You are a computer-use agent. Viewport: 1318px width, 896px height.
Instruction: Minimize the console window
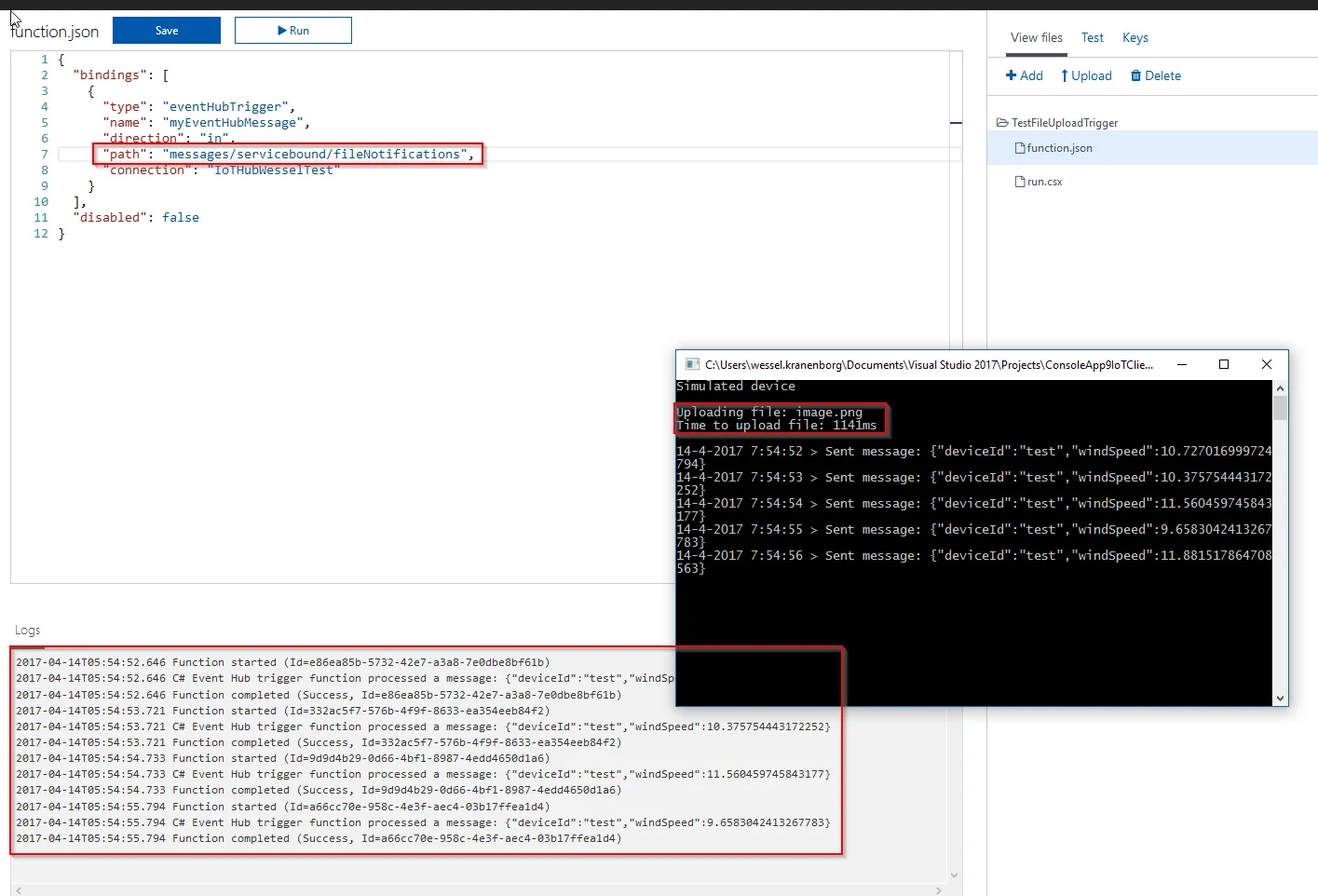1182,364
